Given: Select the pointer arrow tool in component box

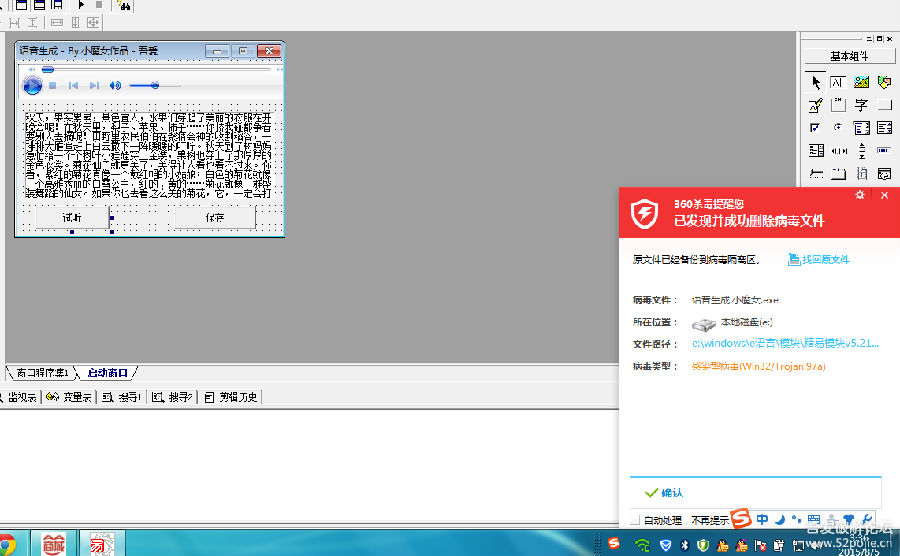Looking at the screenshot, I should [816, 82].
